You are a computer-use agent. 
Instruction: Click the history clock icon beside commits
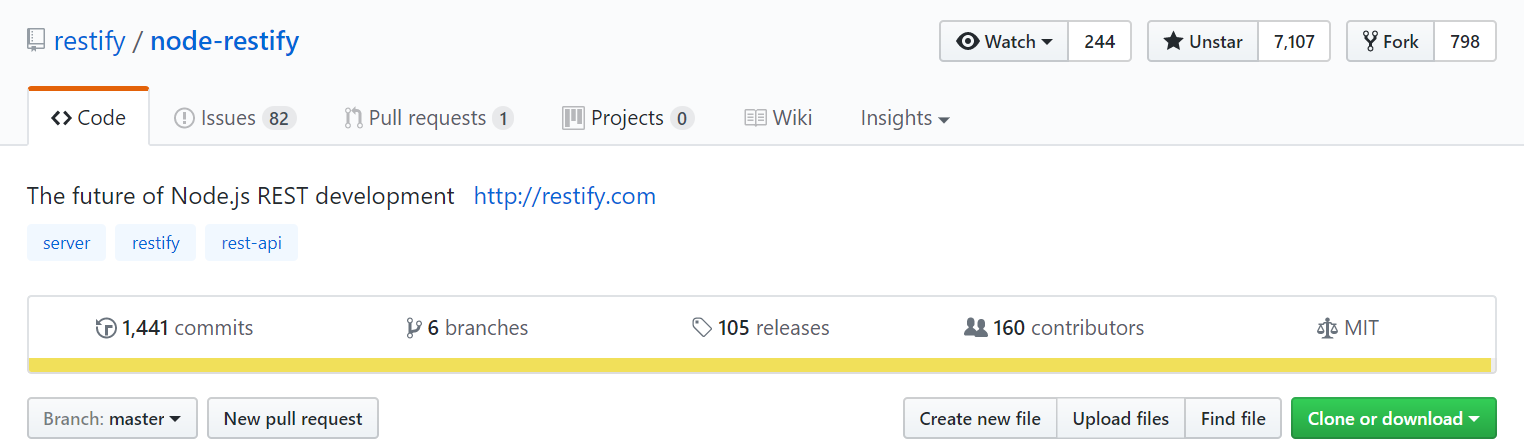tap(106, 328)
